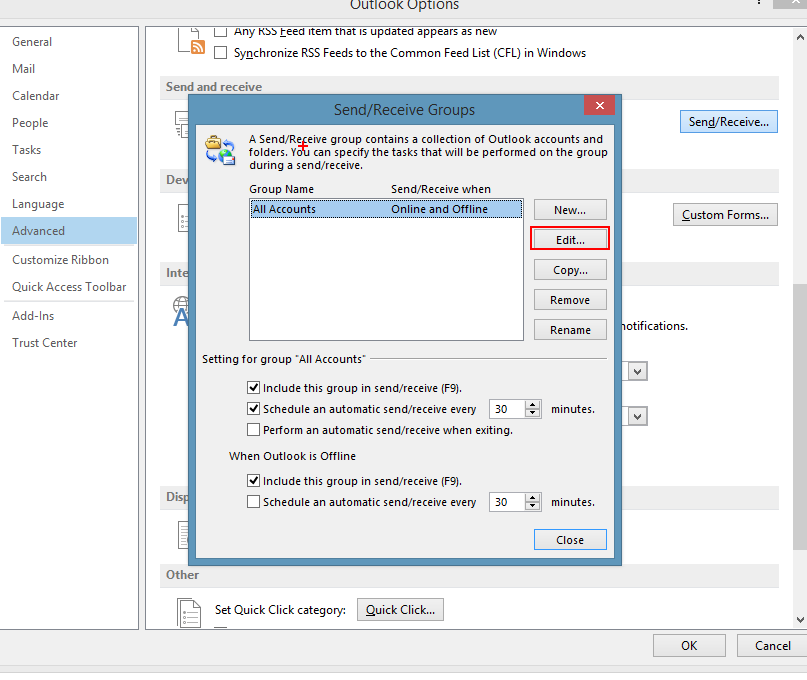Click the Quick Click category document icon
Screen dimensions: 807x680
pos(189,613)
